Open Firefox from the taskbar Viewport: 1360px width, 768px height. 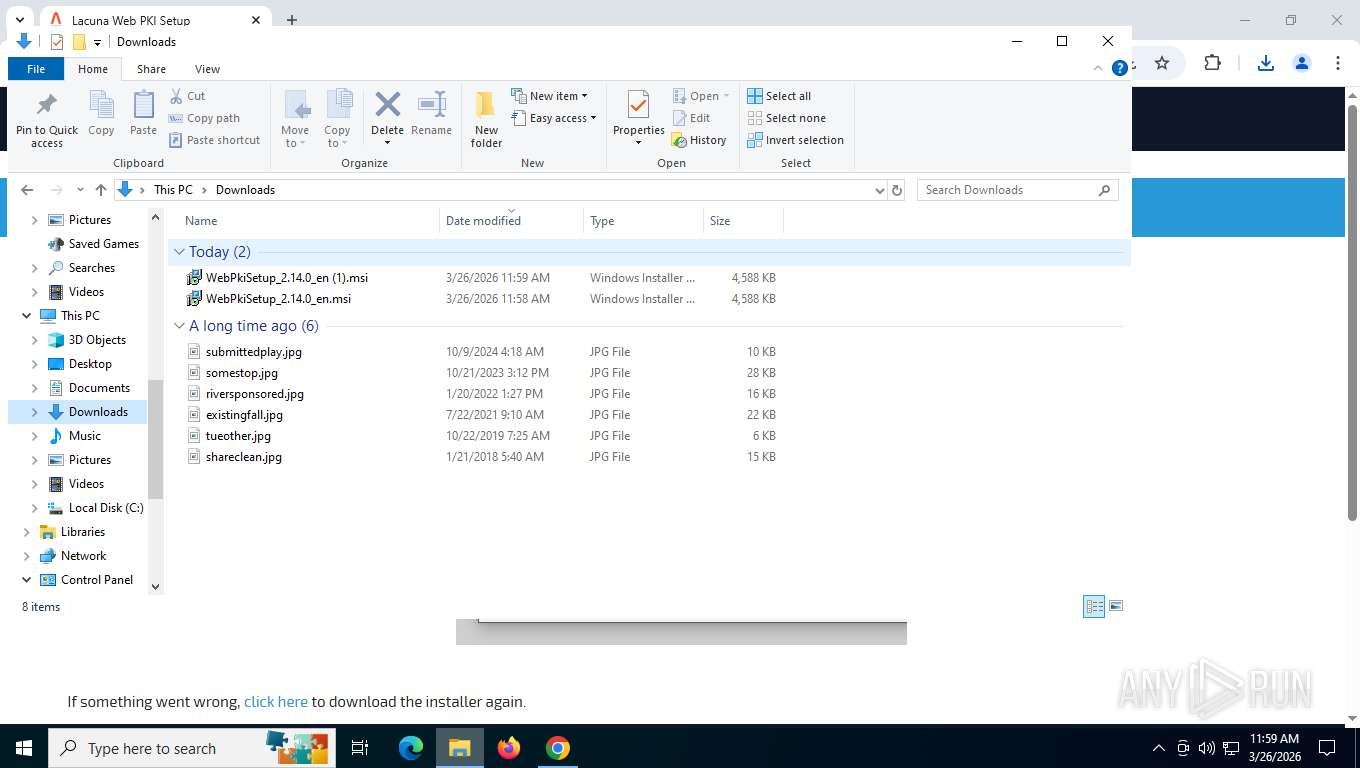coord(509,748)
